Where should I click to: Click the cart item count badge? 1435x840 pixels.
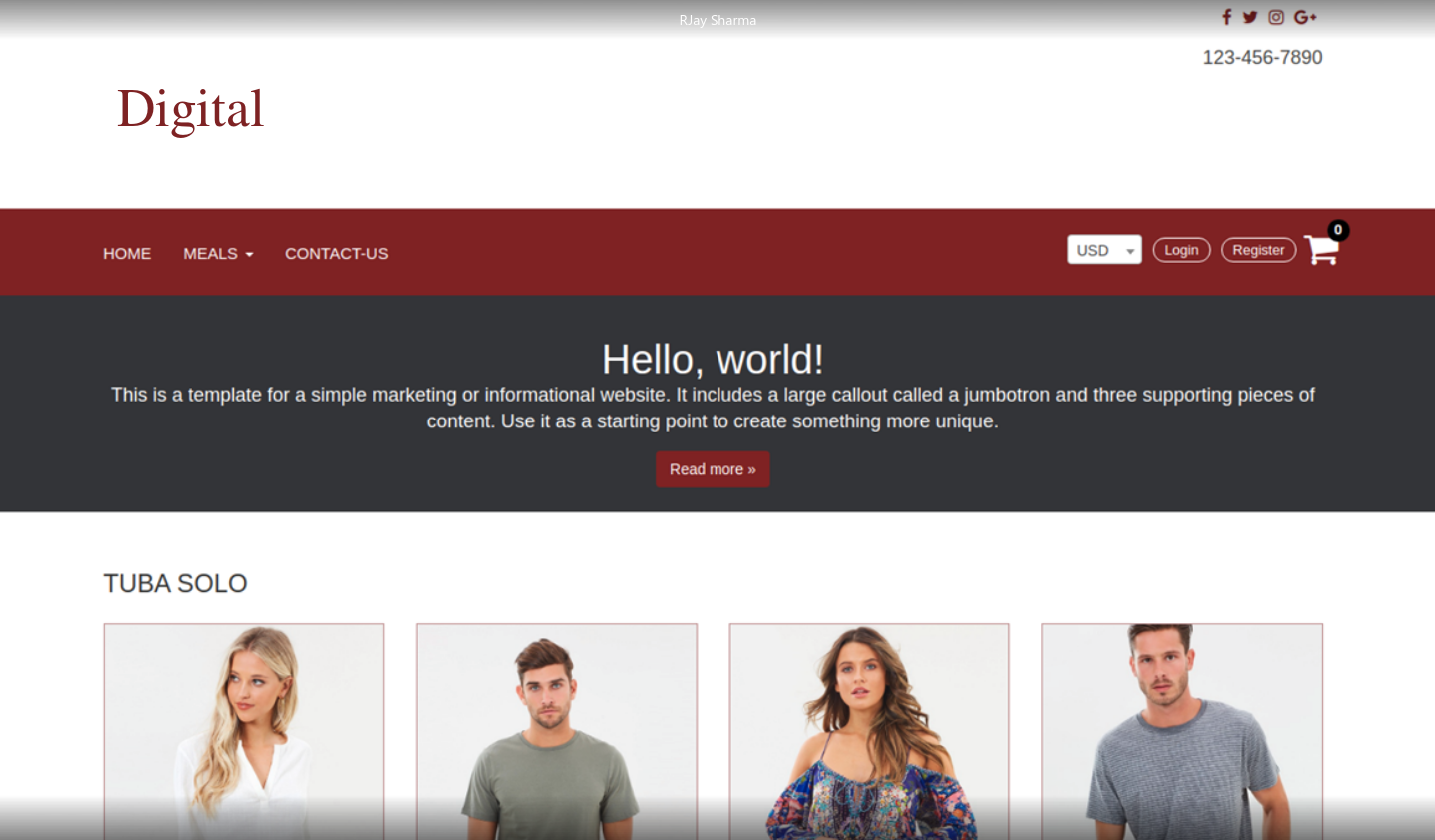1338,230
